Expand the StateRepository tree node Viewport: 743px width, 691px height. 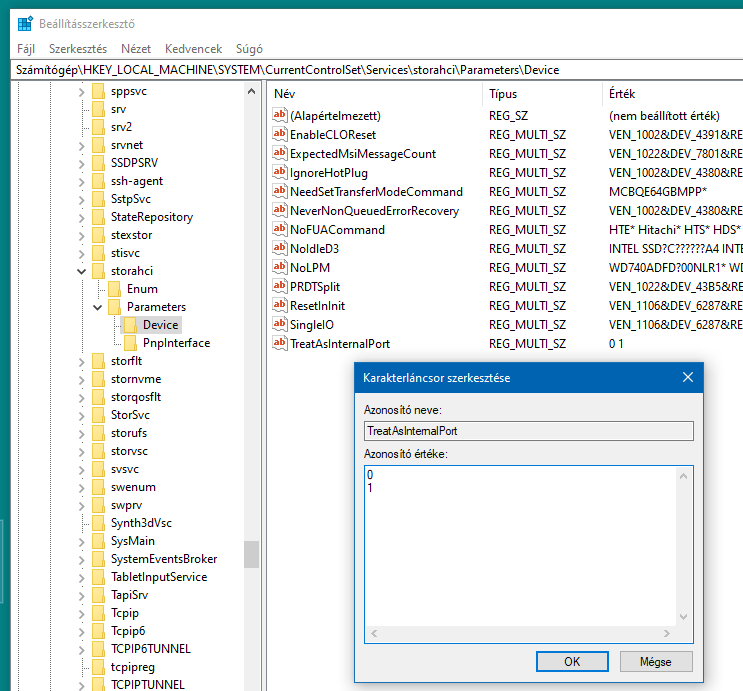pos(82,218)
